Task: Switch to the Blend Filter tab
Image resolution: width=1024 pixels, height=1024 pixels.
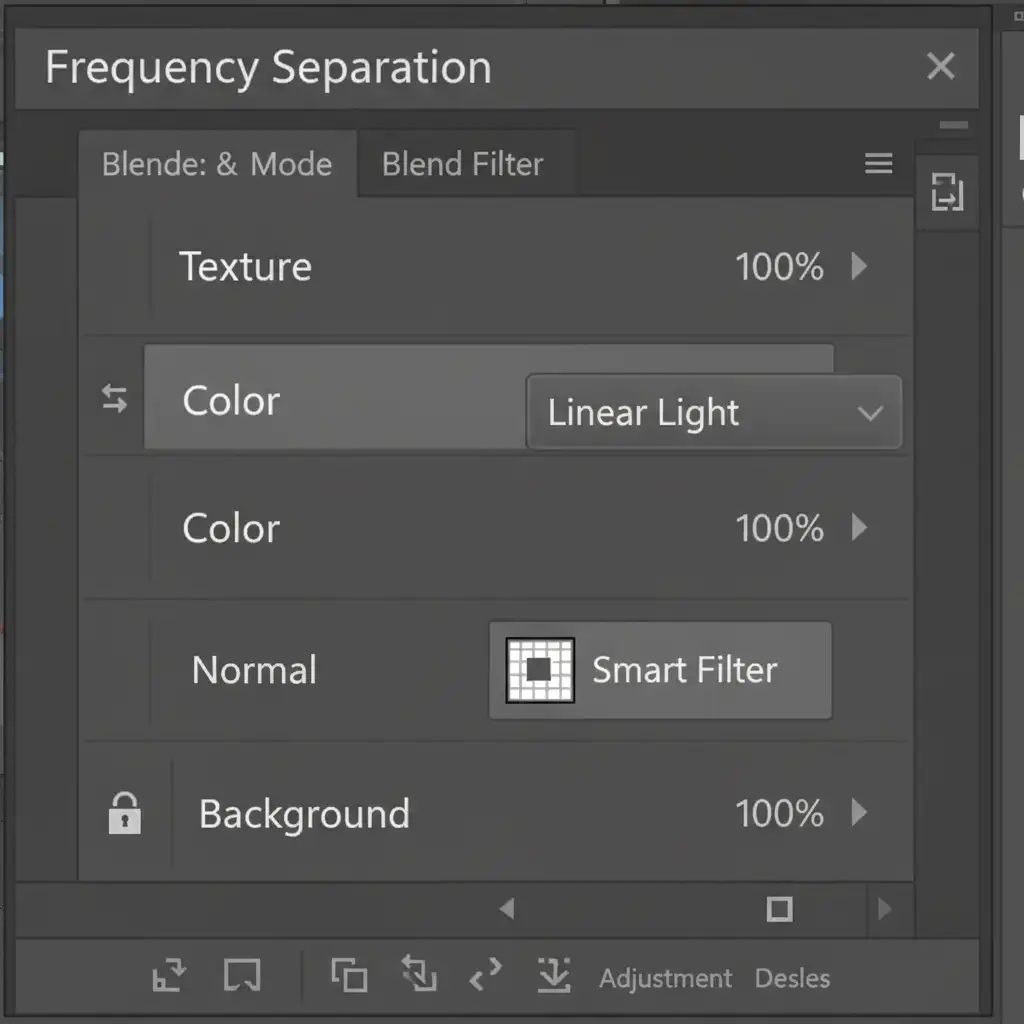Action: point(462,164)
